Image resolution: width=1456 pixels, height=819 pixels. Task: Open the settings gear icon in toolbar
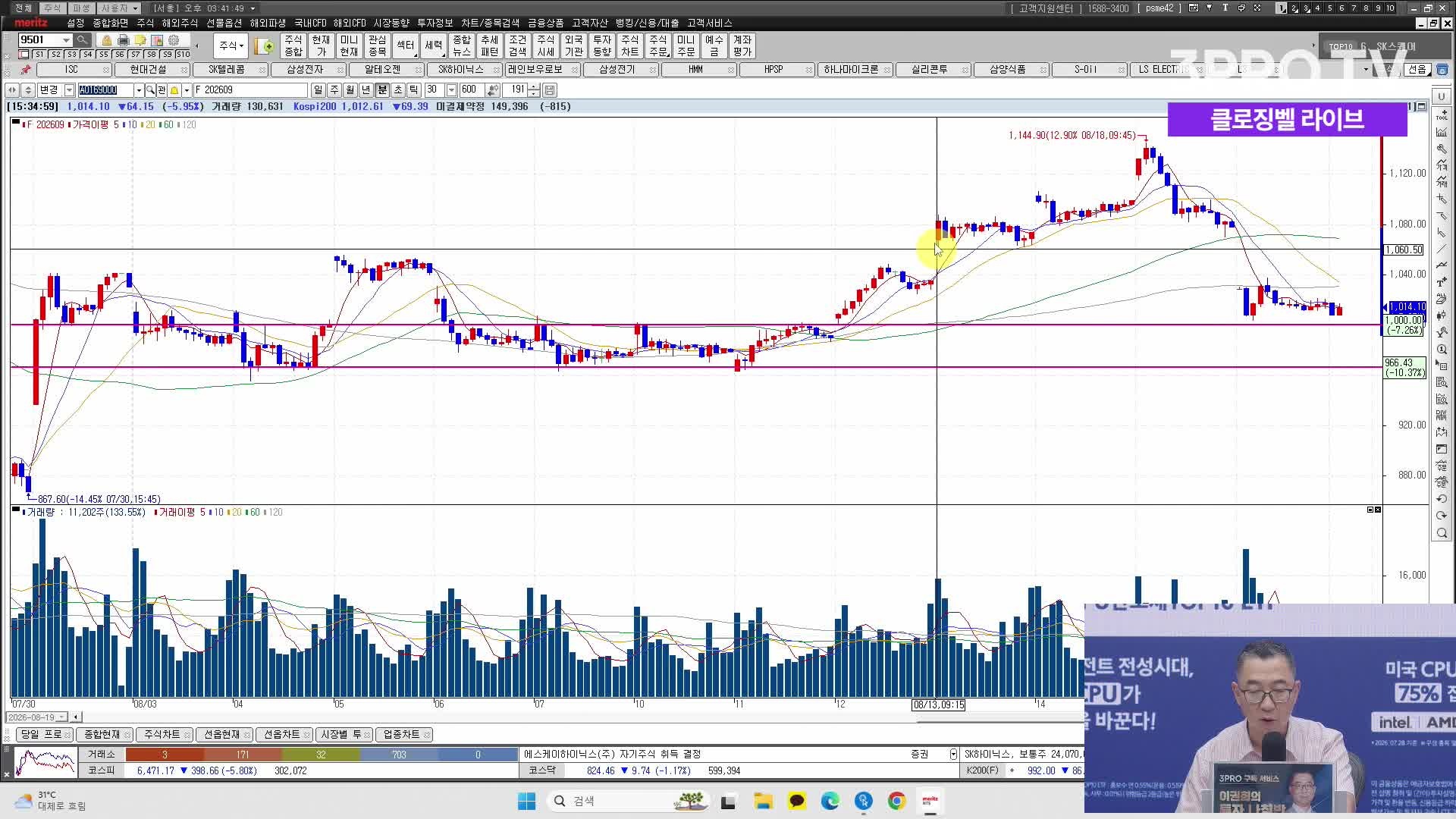(x=174, y=40)
